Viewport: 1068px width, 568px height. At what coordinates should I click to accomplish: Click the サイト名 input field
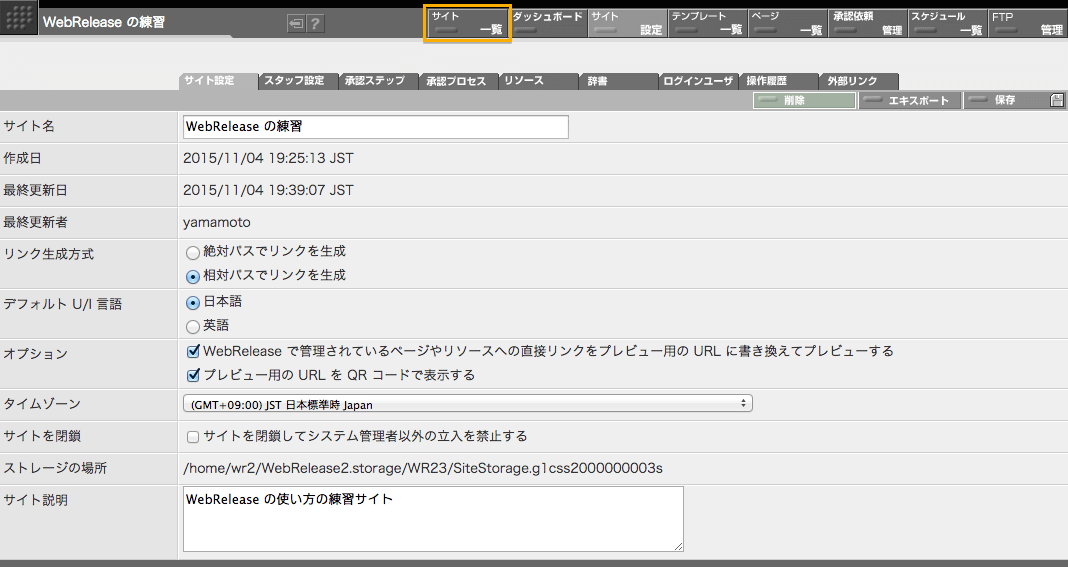[x=376, y=127]
